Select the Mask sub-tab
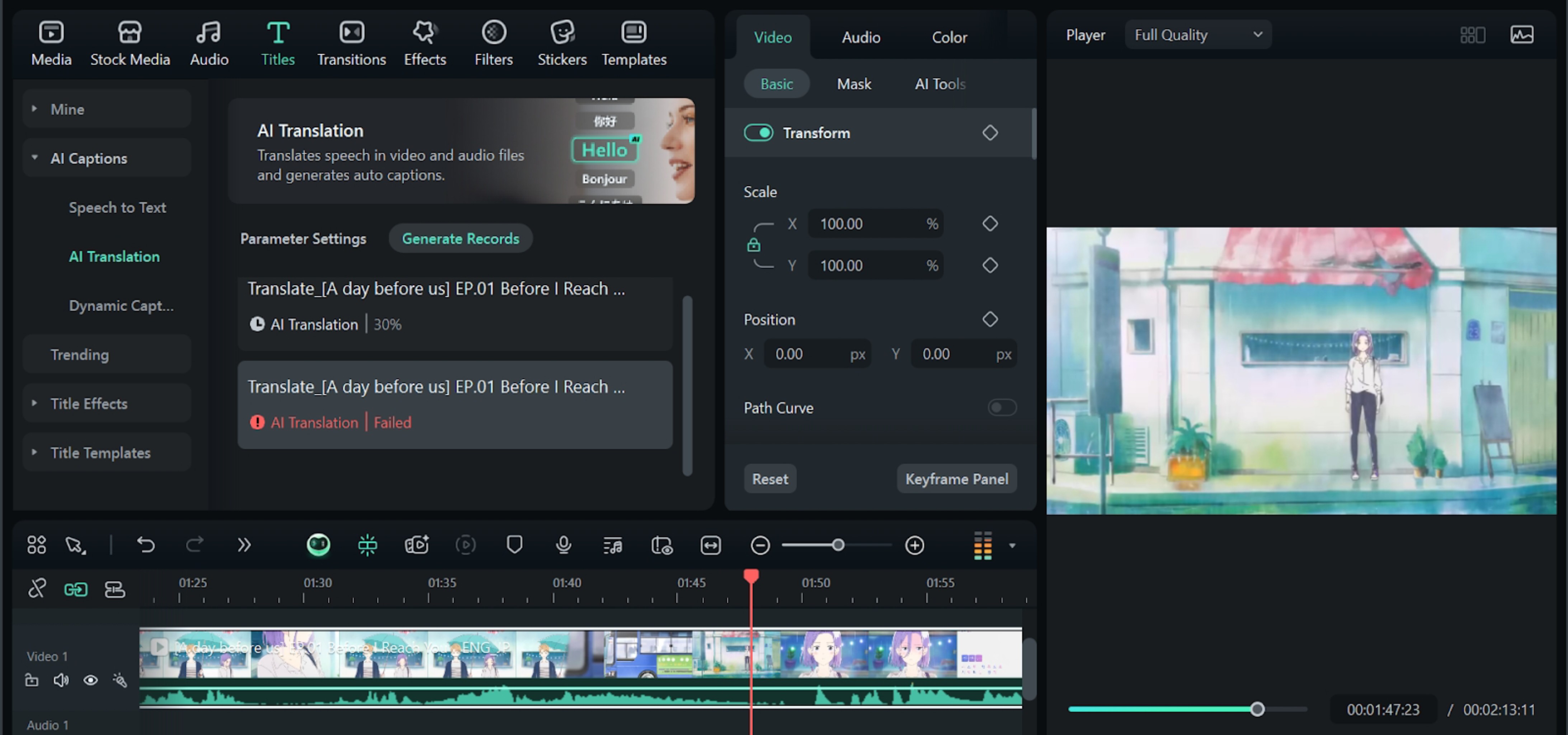This screenshot has width=1568, height=735. point(853,84)
